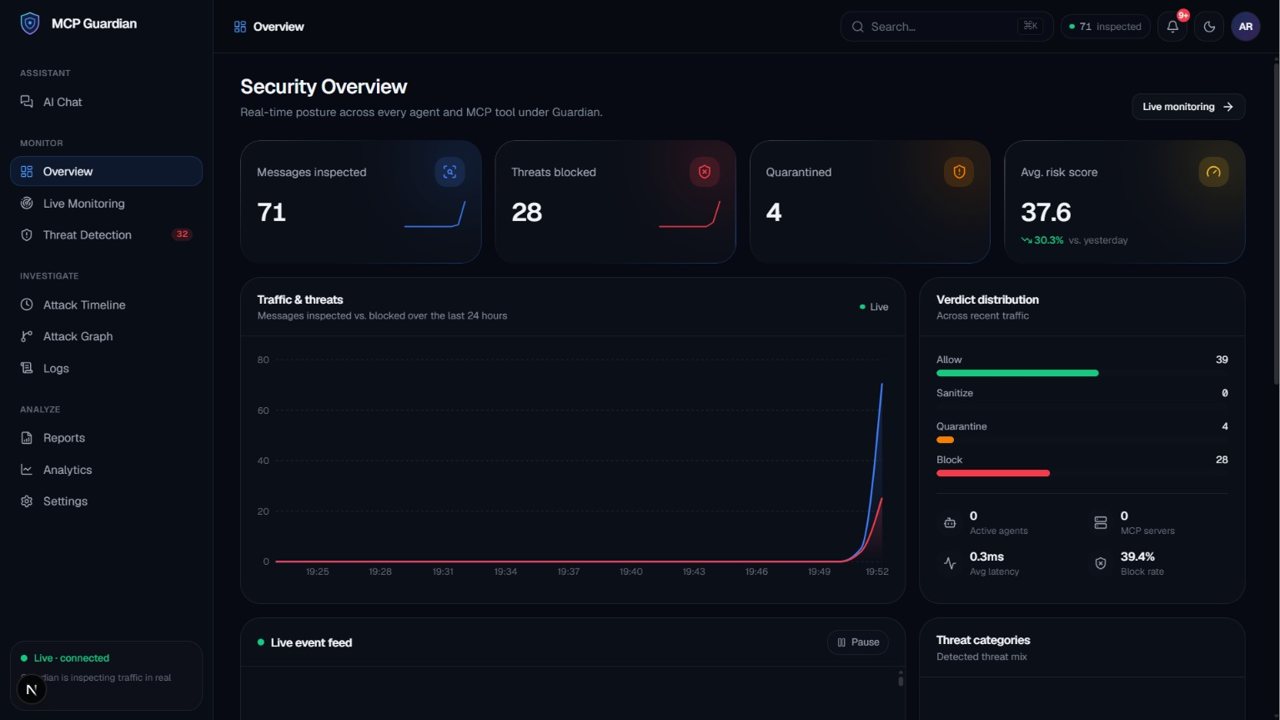Open Threat Detection from sidebar
The image size is (1280, 720).
pos(106,235)
